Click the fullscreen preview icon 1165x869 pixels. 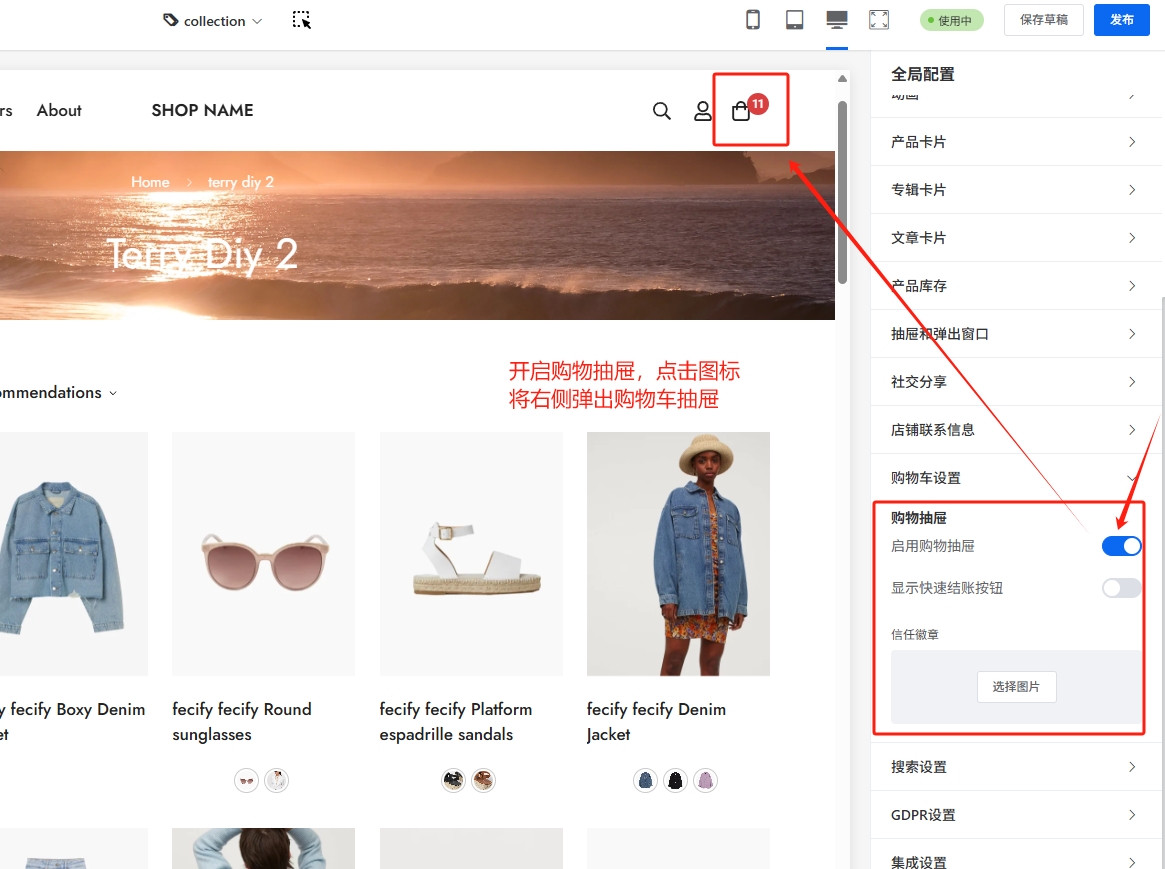879,20
